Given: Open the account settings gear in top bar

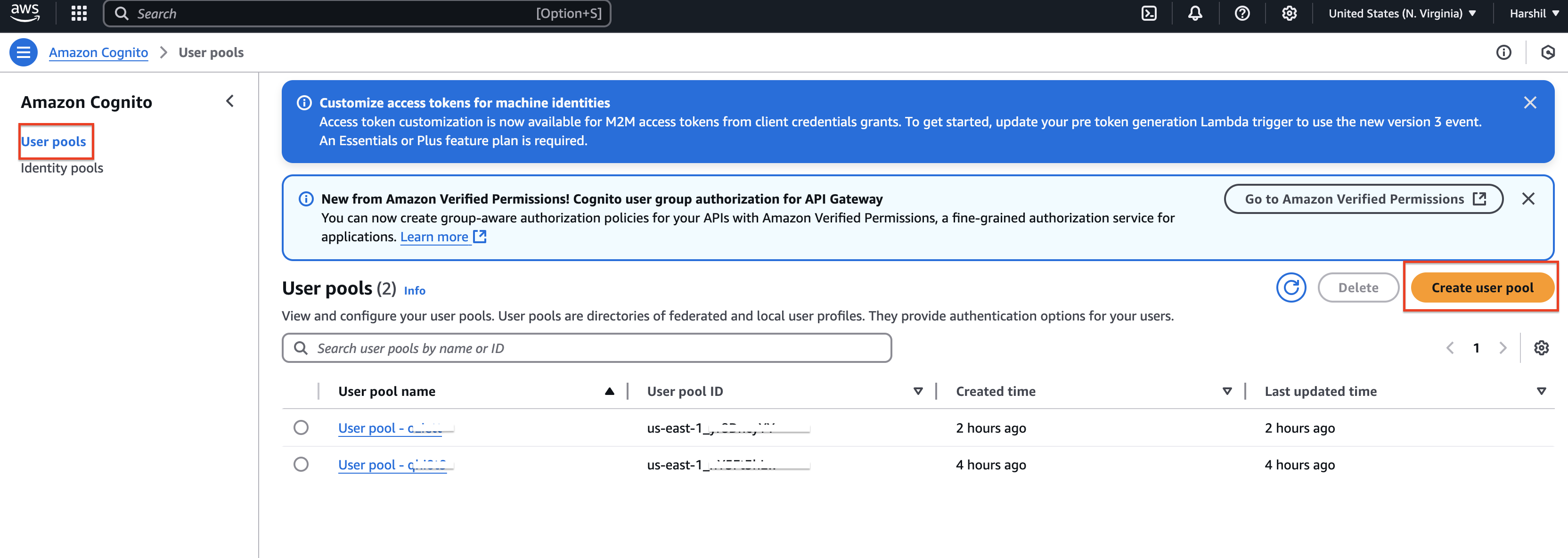Looking at the screenshot, I should (1289, 13).
